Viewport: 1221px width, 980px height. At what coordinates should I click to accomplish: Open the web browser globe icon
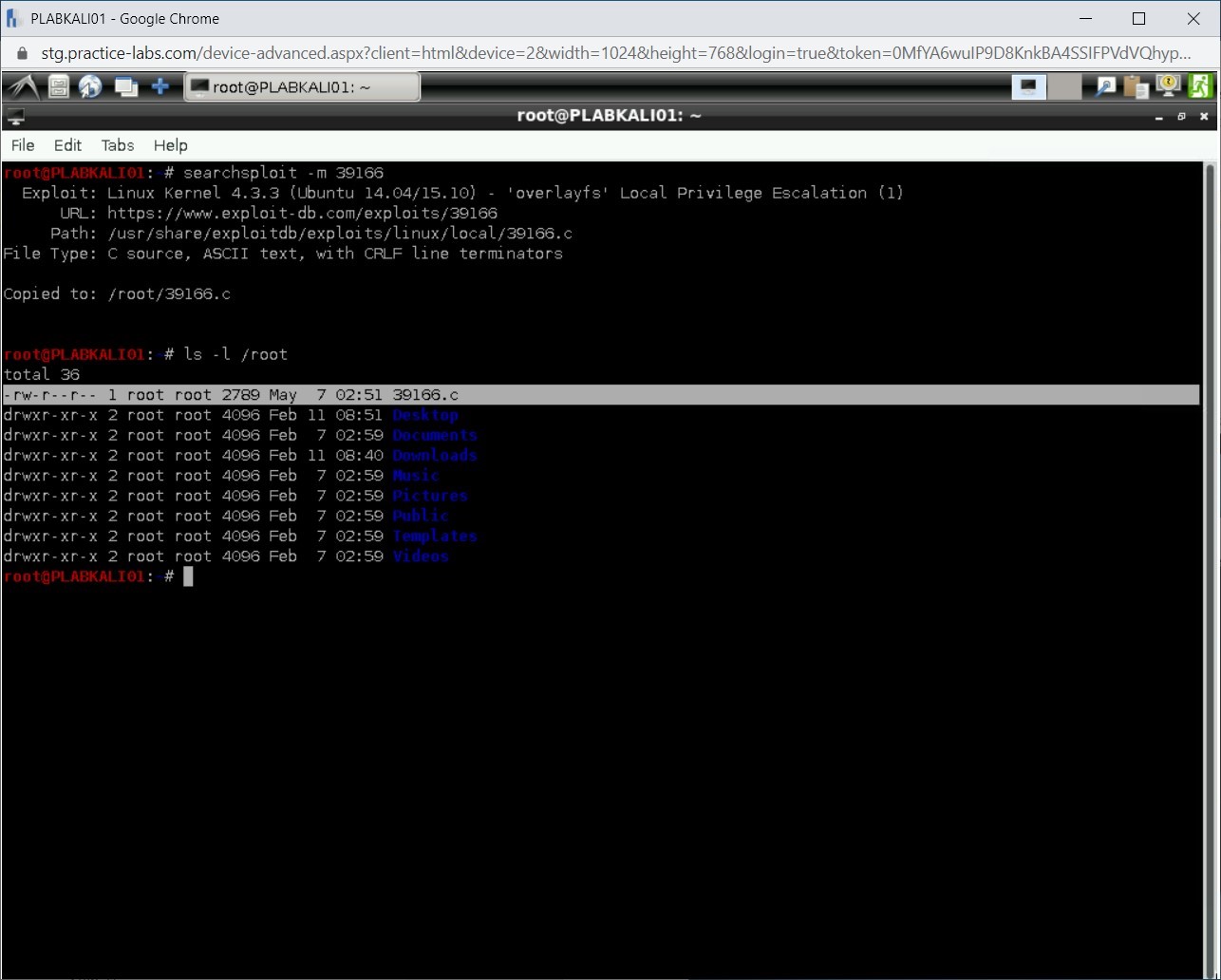point(90,87)
